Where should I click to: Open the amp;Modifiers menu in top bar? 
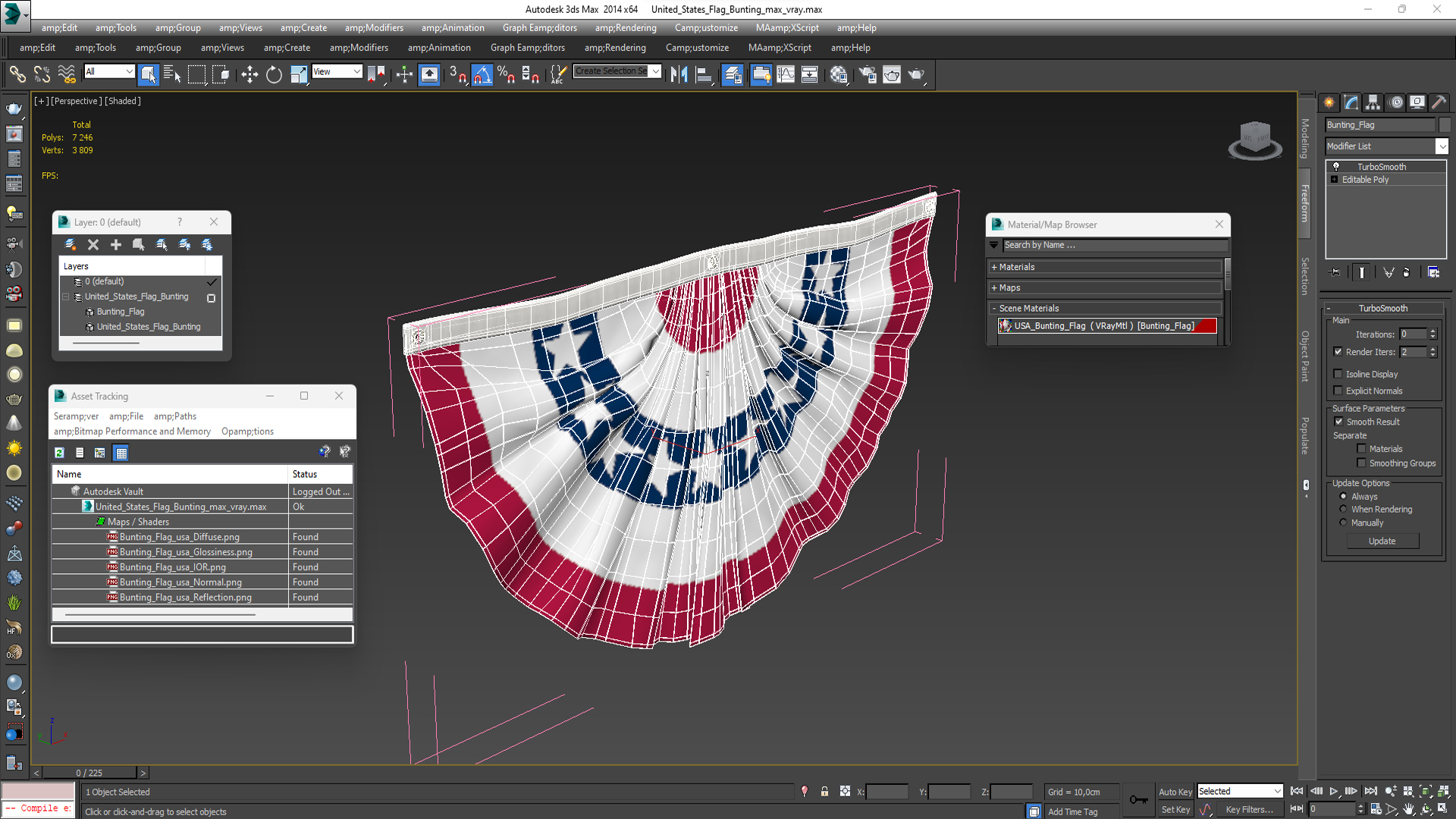[x=374, y=28]
